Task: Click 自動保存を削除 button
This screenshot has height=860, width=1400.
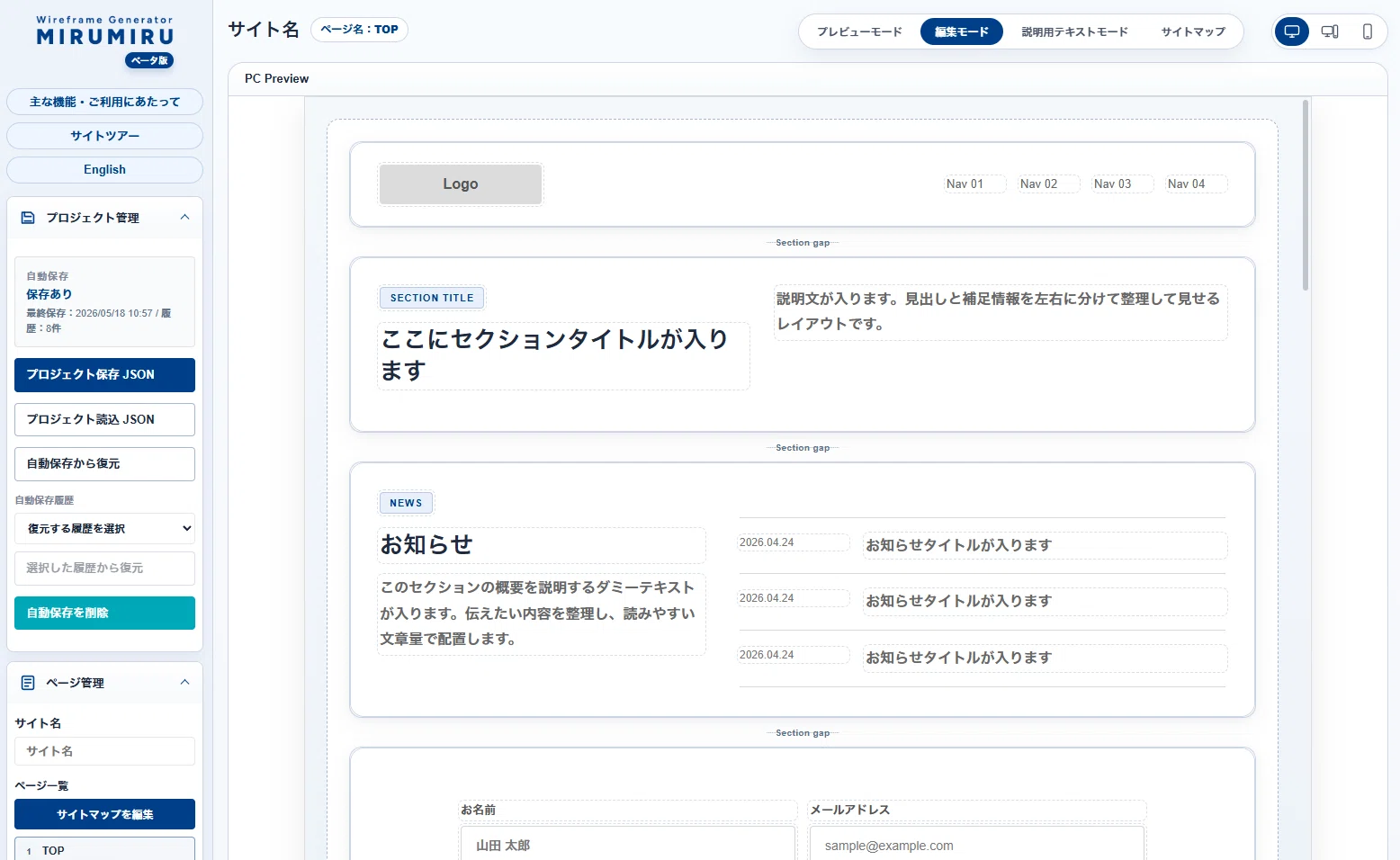Action: click(104, 613)
